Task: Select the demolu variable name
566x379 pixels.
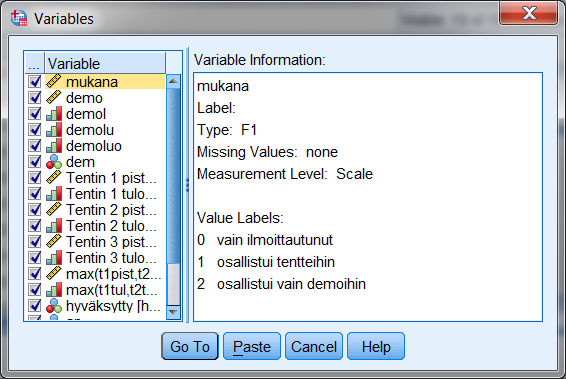Action: point(90,130)
